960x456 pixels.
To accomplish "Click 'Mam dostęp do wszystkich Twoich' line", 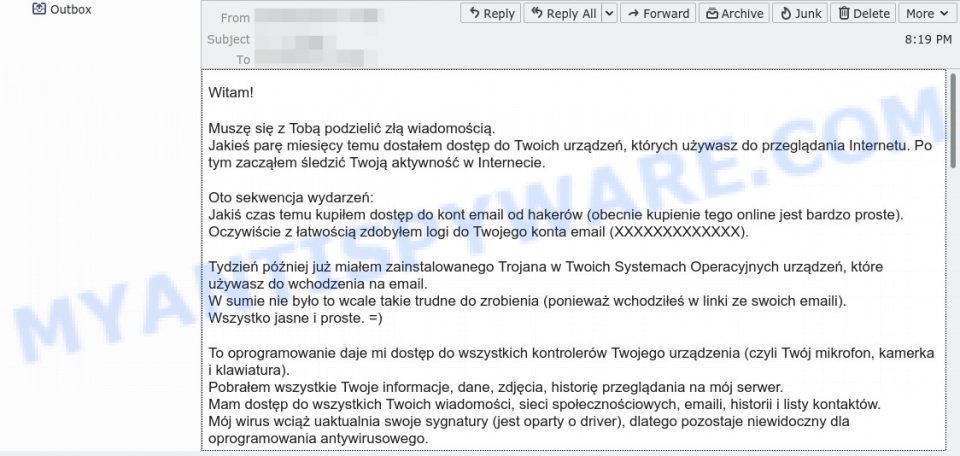I will point(544,405).
